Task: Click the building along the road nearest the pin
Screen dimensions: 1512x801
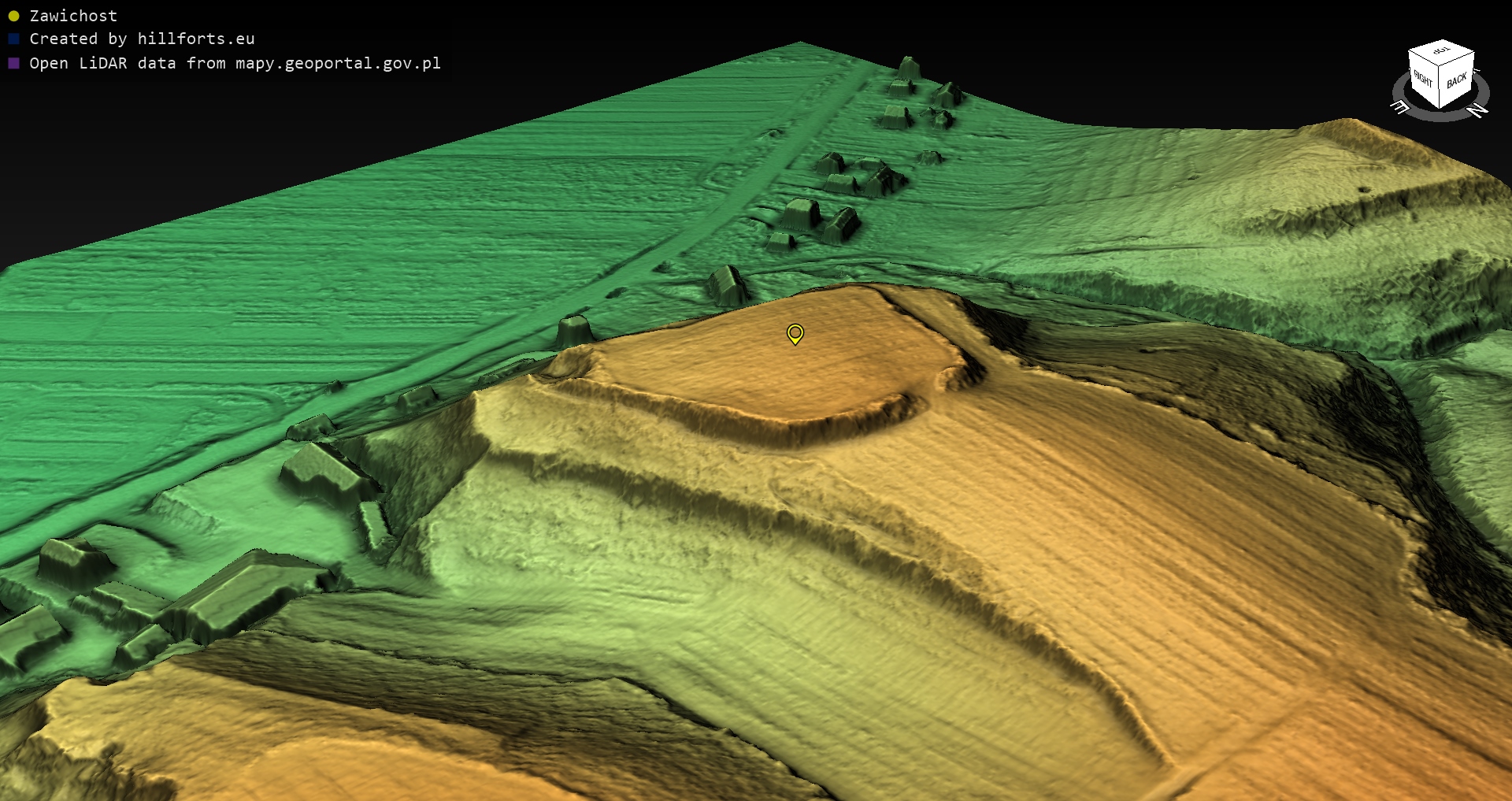Action: (728, 285)
